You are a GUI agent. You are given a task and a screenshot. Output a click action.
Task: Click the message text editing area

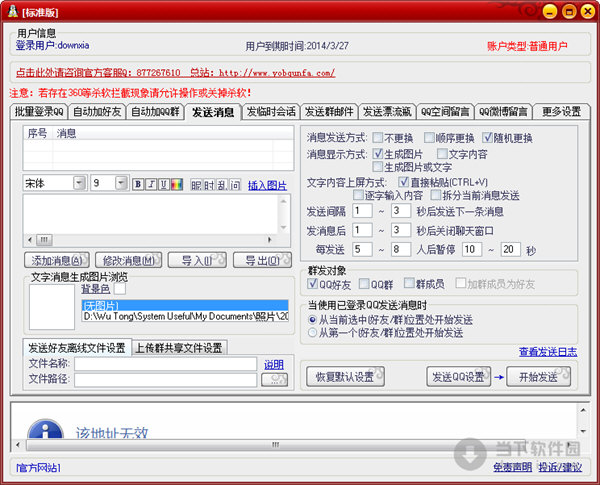tap(151, 214)
